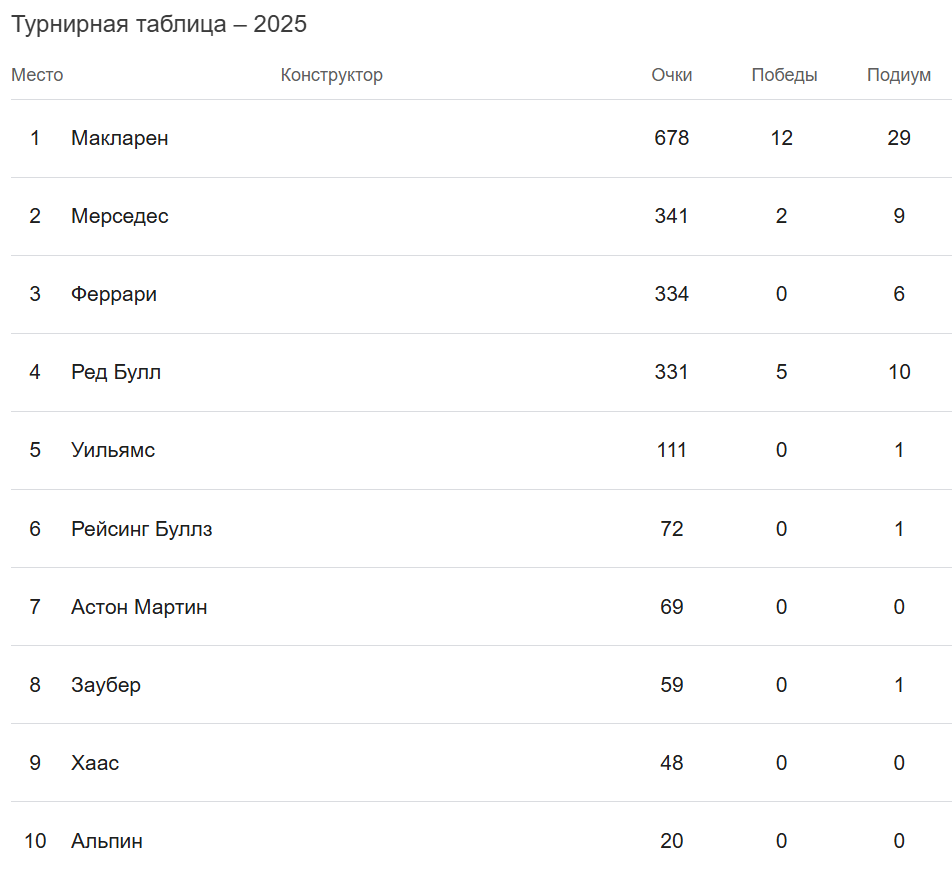Click the Макларен constructor name
This screenshot has height=878, width=952.
pos(119,138)
